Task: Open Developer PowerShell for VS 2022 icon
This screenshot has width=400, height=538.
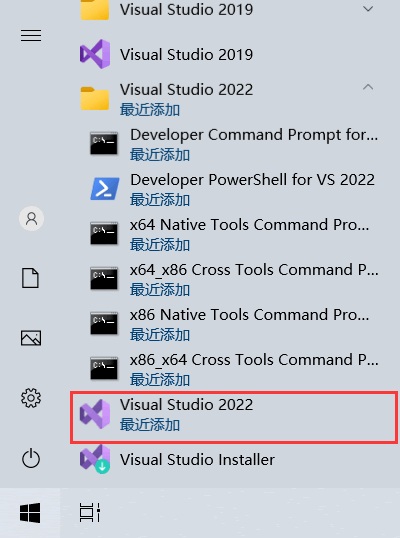Action: tap(105, 189)
